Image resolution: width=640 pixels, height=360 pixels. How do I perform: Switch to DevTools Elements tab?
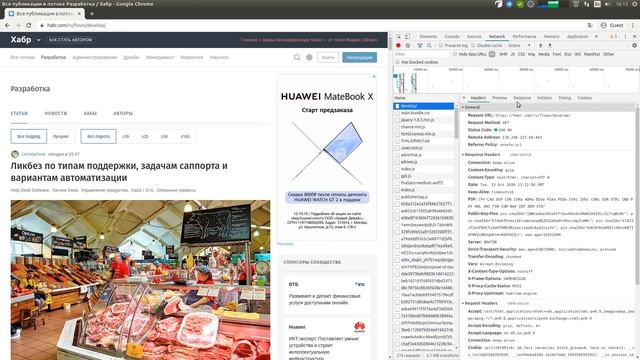coord(428,36)
